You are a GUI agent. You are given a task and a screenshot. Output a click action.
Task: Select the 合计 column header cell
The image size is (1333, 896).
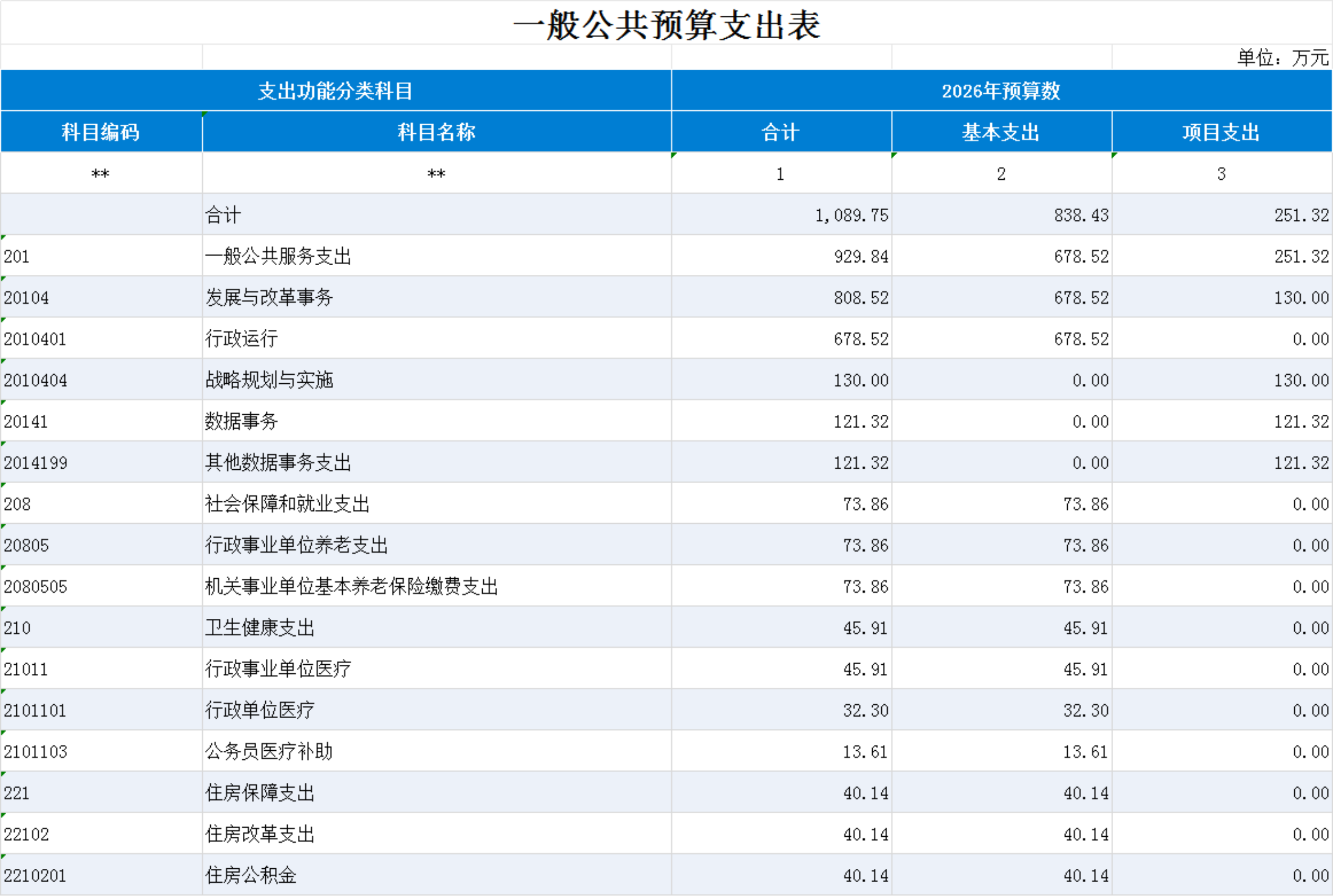780,132
